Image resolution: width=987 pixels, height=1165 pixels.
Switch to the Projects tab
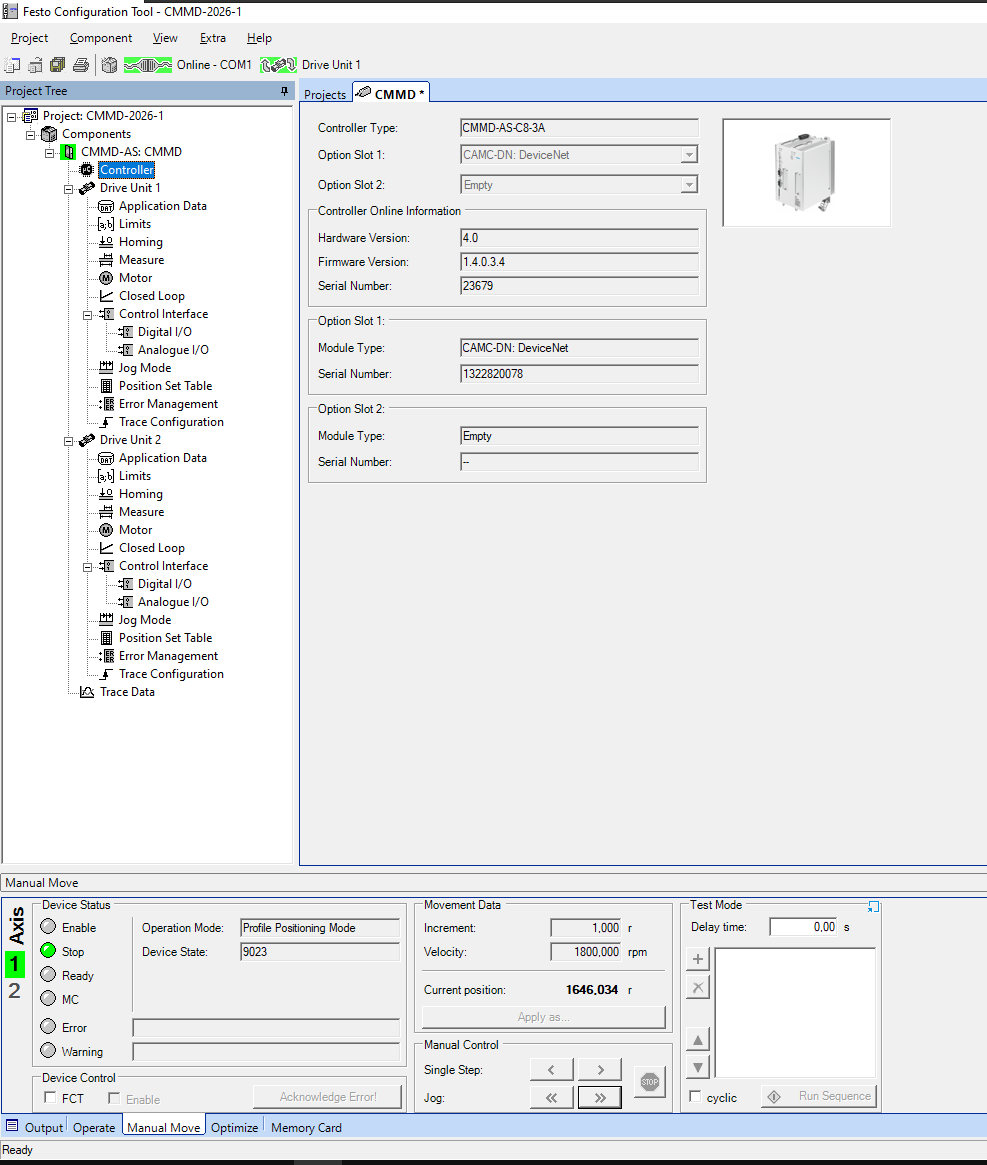pyautogui.click(x=325, y=94)
